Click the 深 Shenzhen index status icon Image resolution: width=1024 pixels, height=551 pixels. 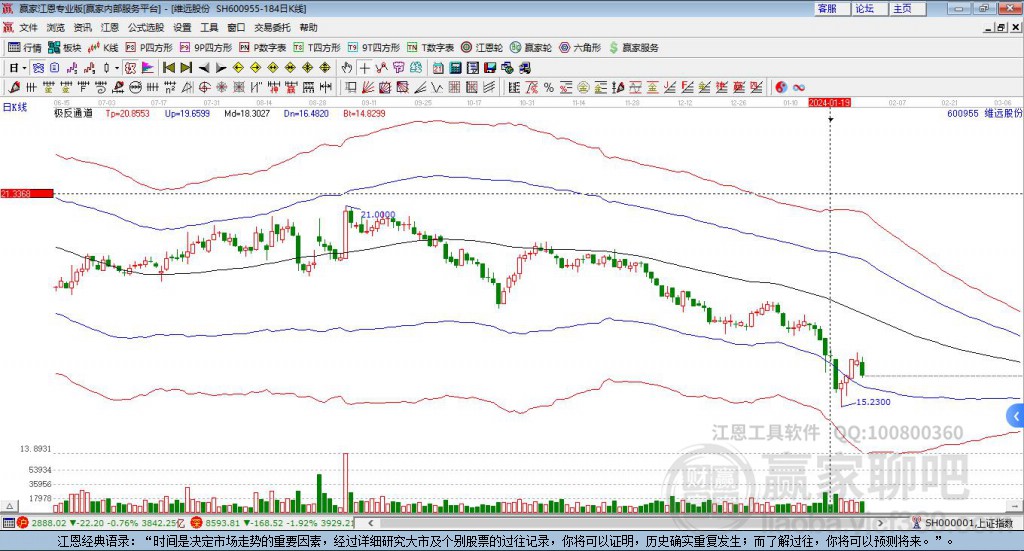(197, 523)
